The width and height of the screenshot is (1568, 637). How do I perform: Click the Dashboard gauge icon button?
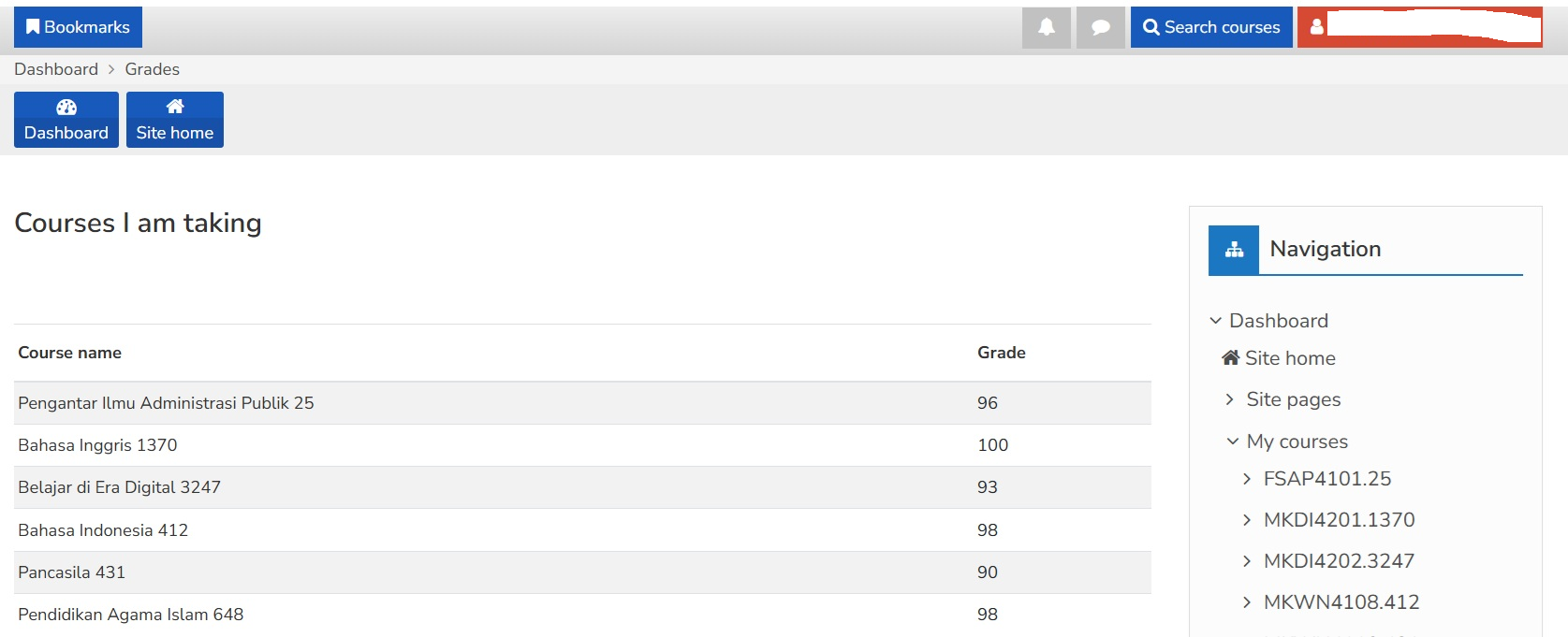(x=66, y=120)
